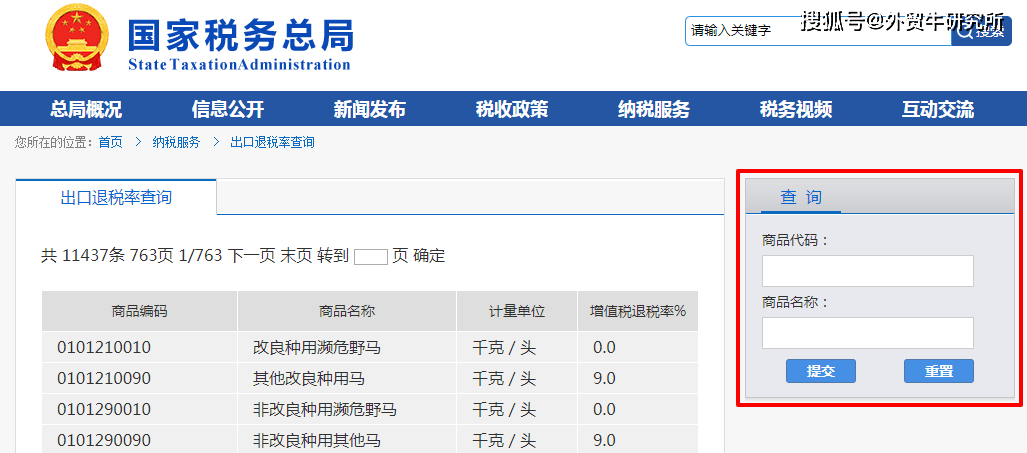This screenshot has height=453, width=1027.
Task: Confirm page jump with 确定
Action: pyautogui.click(x=429, y=256)
